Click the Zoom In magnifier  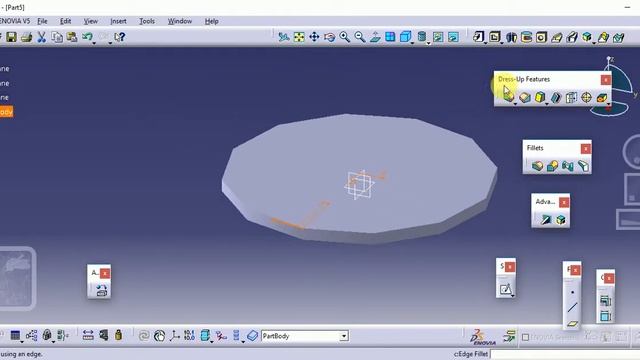click(x=345, y=37)
